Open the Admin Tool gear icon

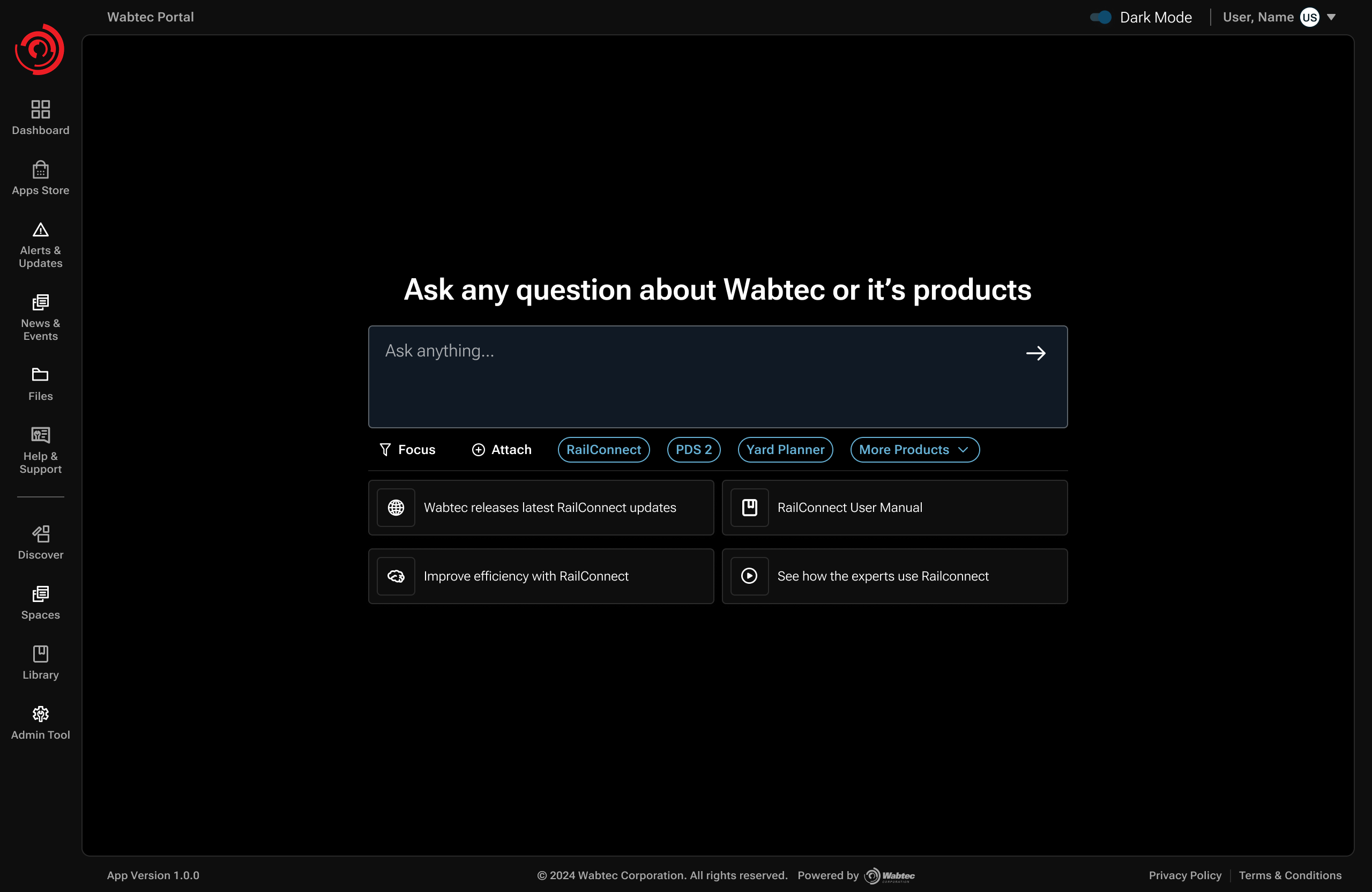[x=40, y=714]
